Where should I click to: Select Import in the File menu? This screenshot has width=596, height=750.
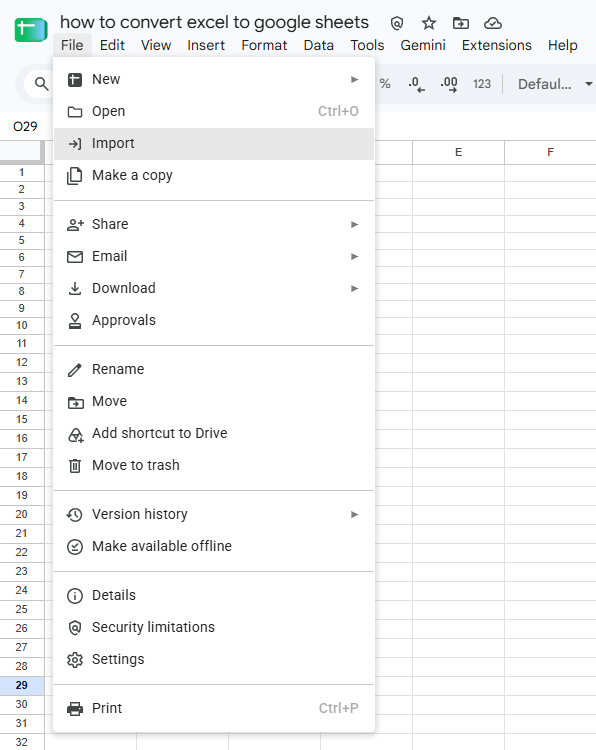click(214, 143)
